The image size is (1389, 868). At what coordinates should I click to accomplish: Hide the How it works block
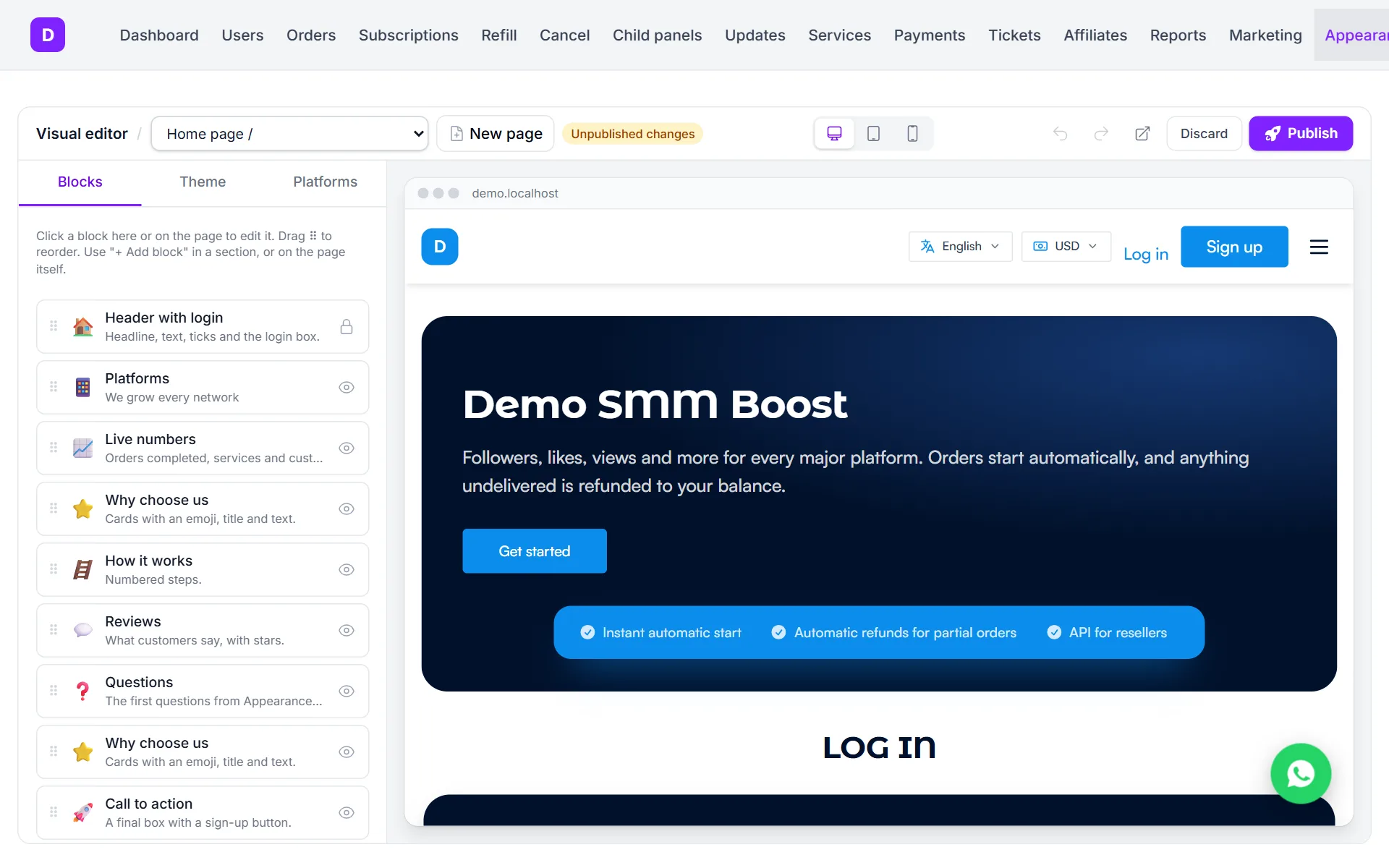(x=347, y=570)
